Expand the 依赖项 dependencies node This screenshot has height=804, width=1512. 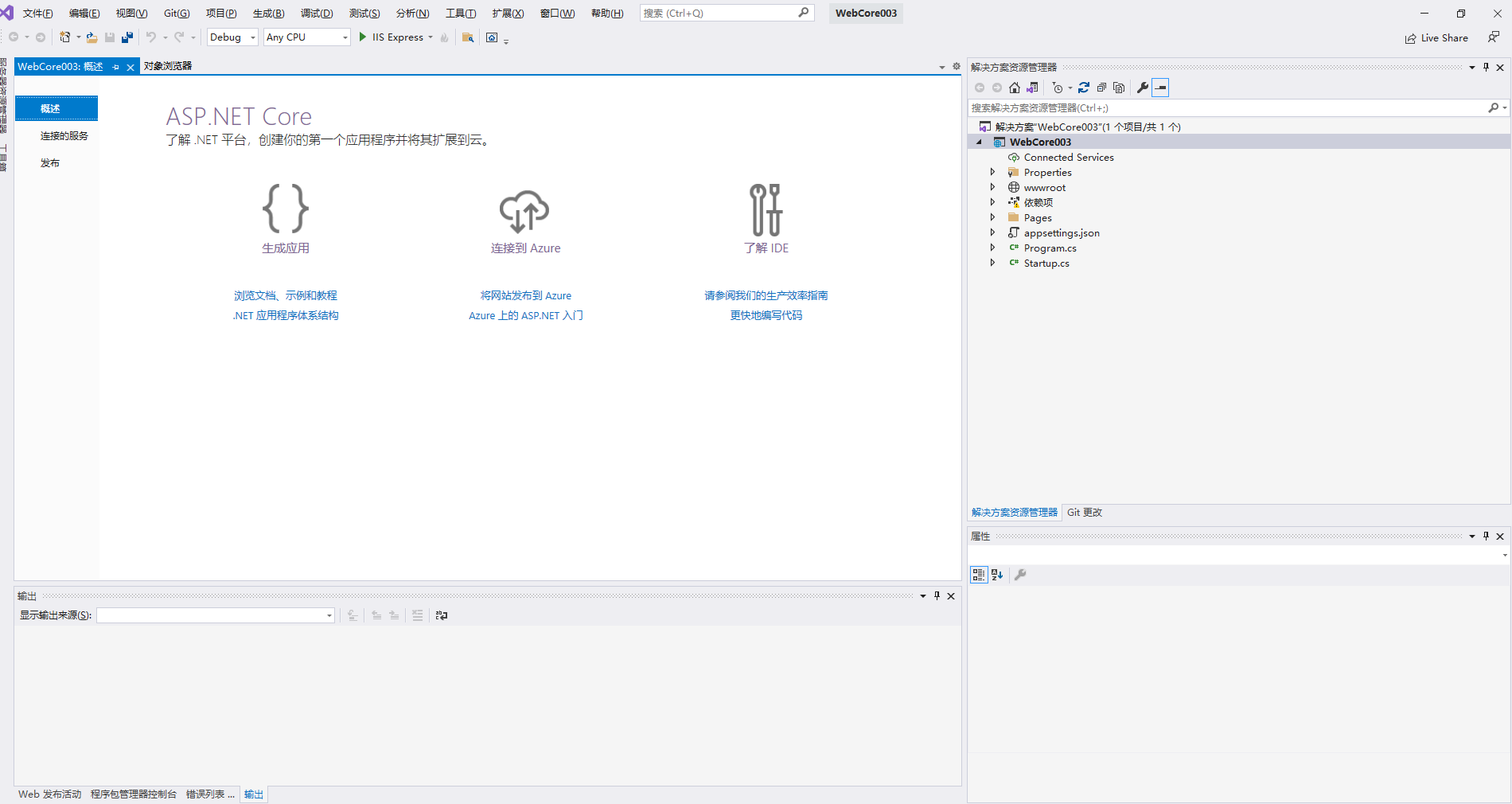click(992, 202)
